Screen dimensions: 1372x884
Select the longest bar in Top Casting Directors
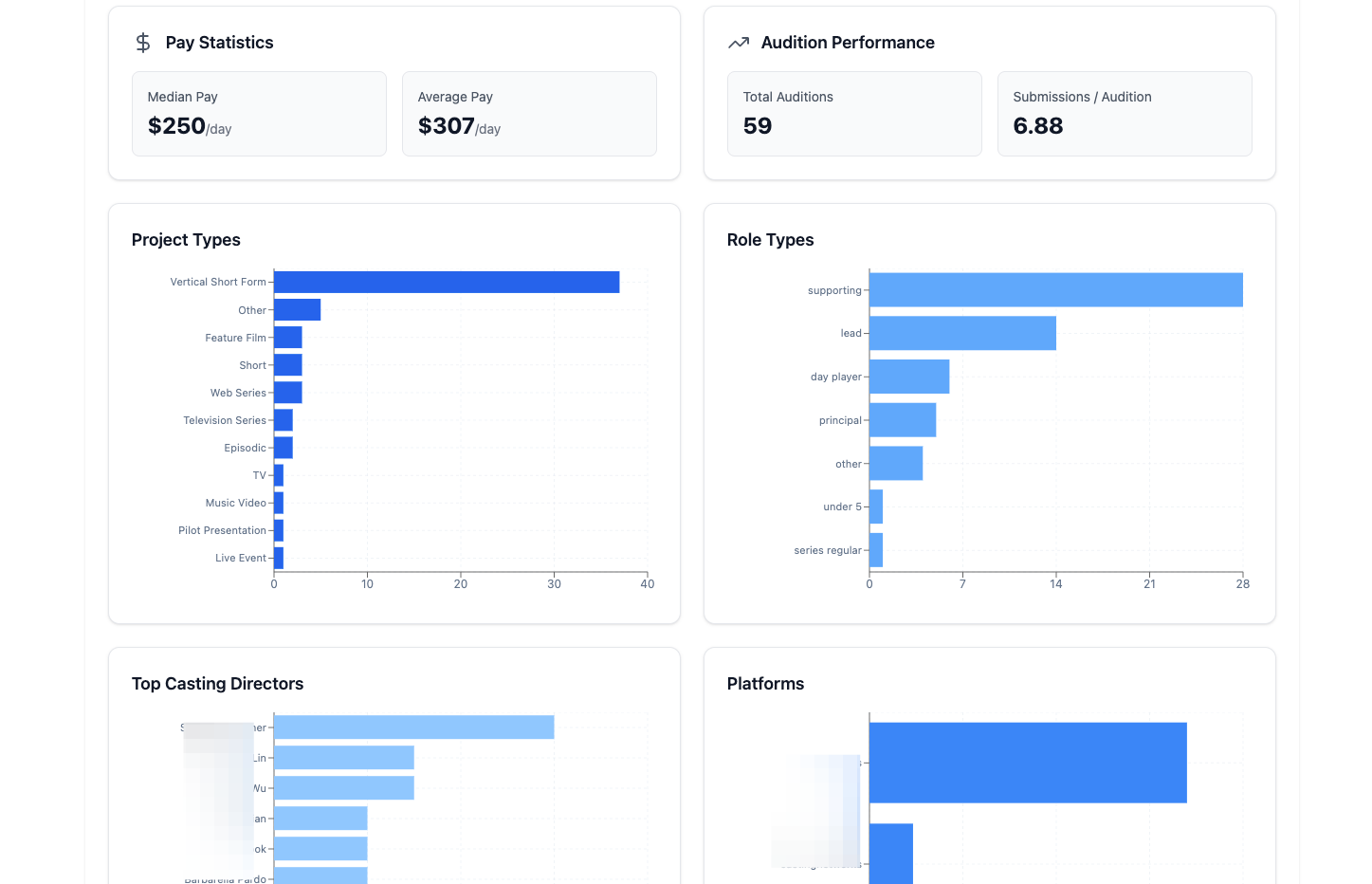pyautogui.click(x=412, y=727)
